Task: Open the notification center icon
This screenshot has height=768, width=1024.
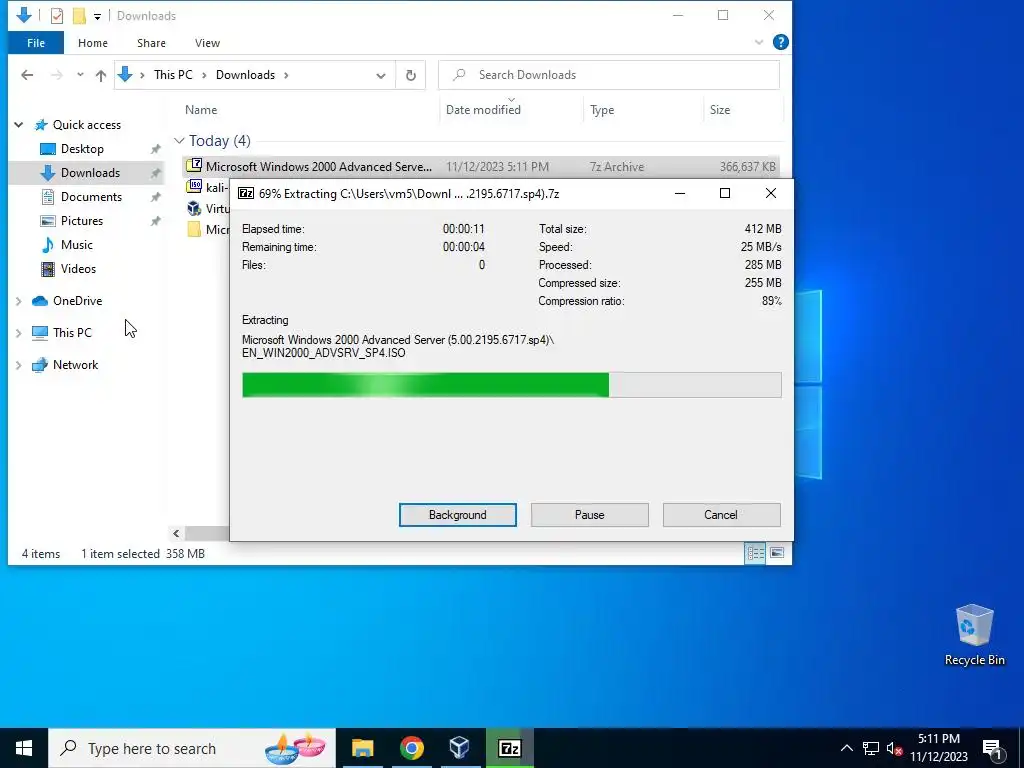Action: pos(992,749)
